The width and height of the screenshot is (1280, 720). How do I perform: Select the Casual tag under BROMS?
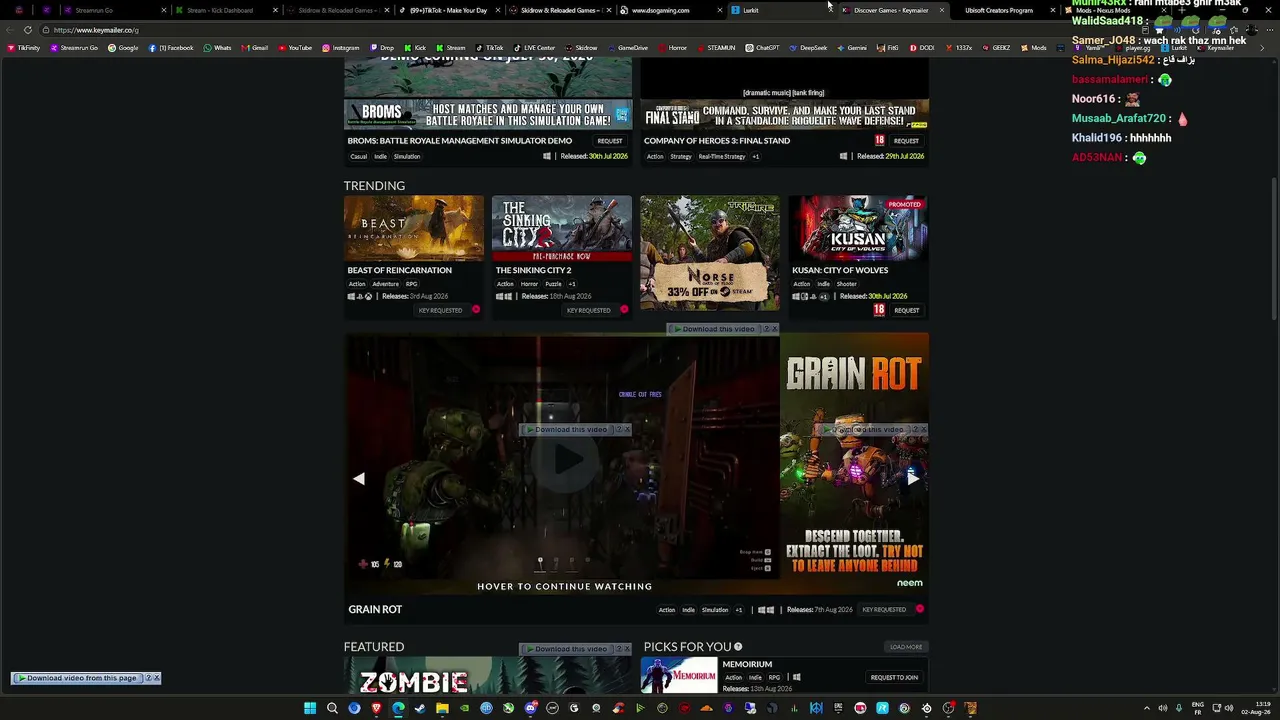point(359,156)
